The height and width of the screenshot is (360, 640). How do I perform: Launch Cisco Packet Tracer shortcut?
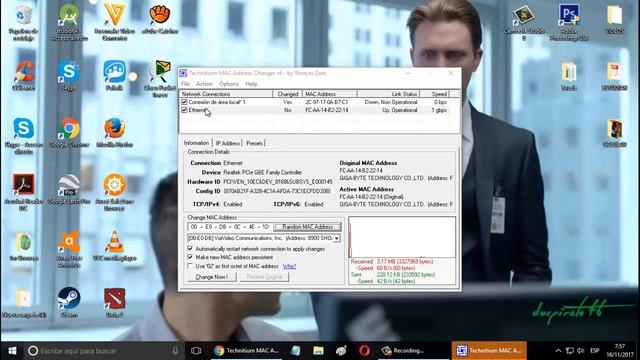(x=160, y=79)
